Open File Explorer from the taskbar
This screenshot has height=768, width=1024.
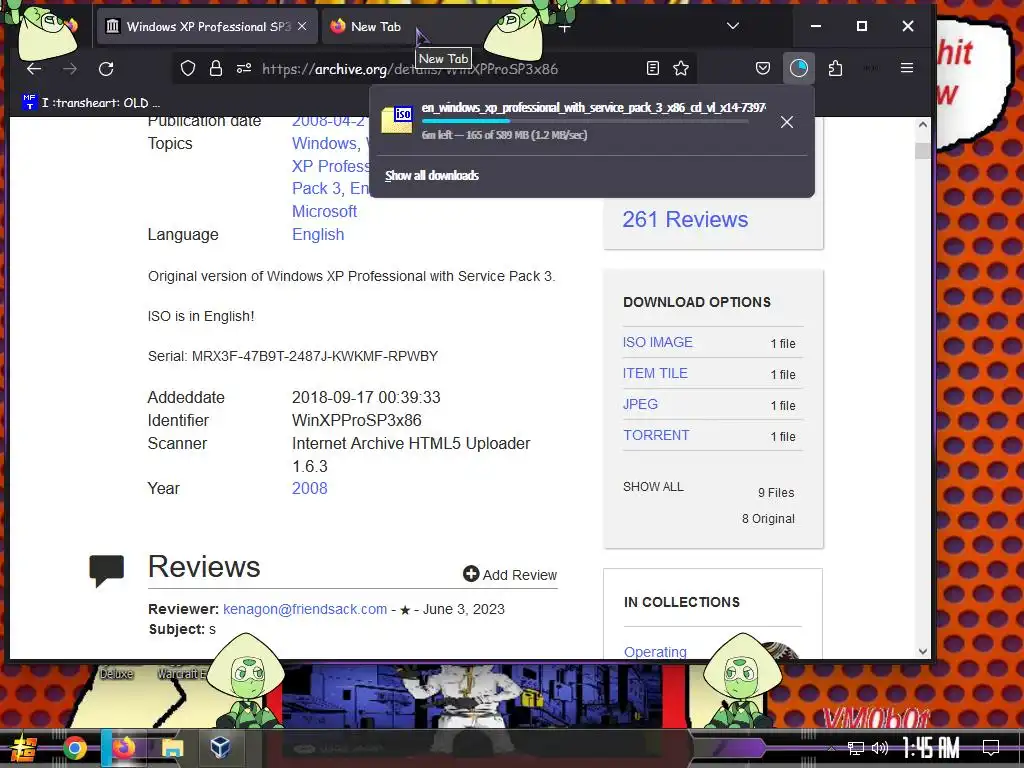click(x=172, y=748)
